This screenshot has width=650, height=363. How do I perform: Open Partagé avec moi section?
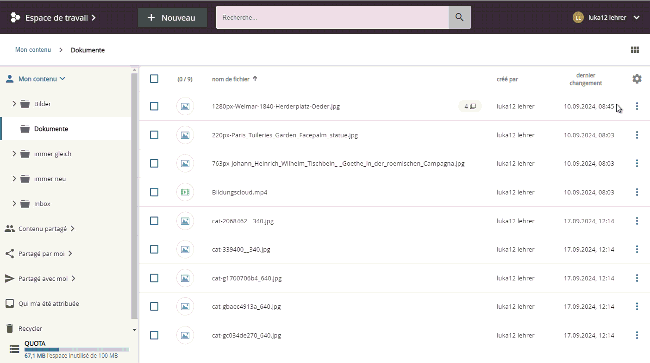(x=43, y=278)
